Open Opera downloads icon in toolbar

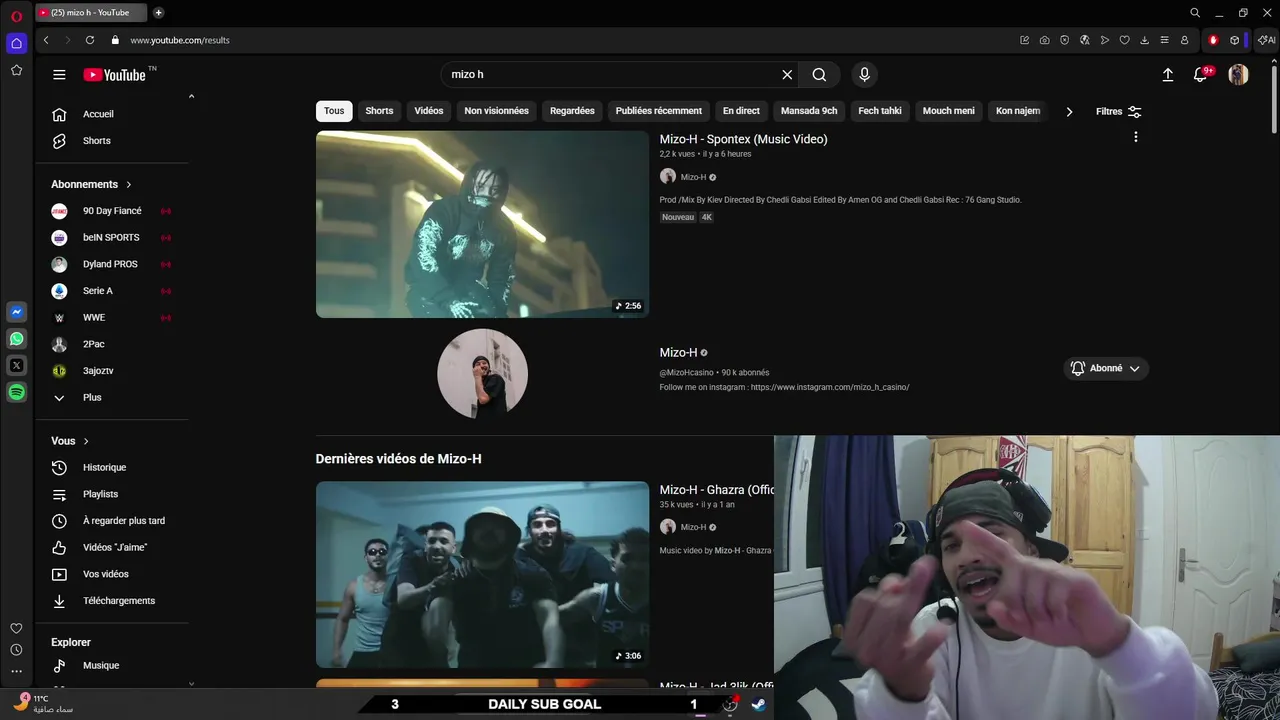(1144, 40)
